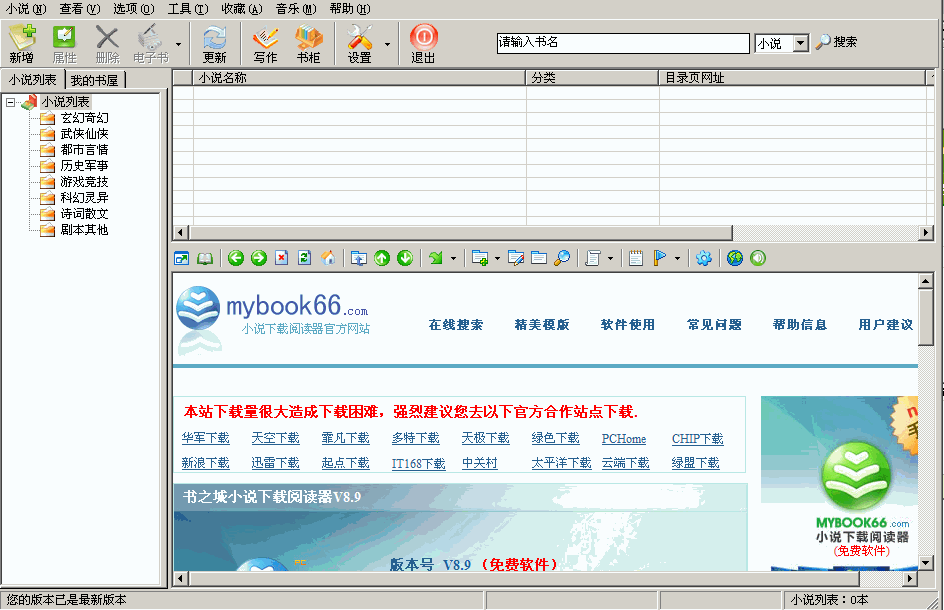Image resolution: width=944 pixels, height=610 pixels.
Task: Click the 退出 exit button
Action: pyautogui.click(x=423, y=44)
